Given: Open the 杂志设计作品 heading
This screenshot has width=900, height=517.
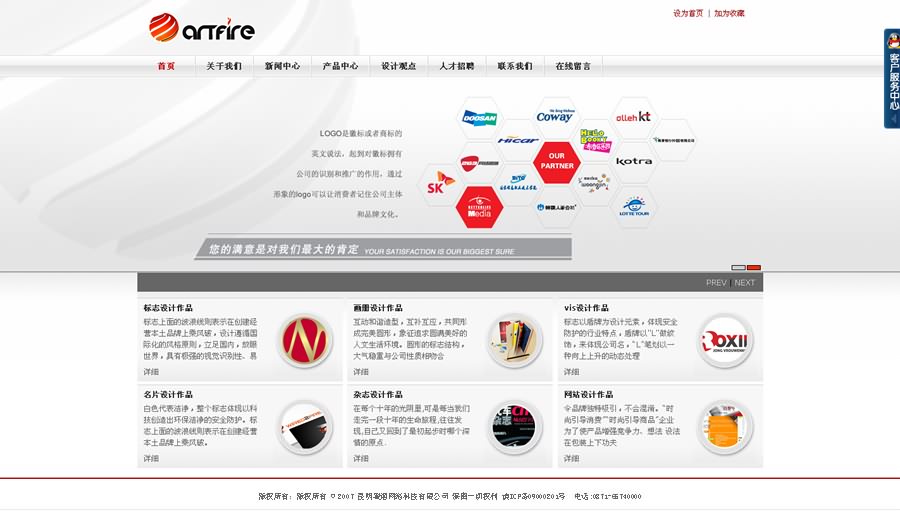Looking at the screenshot, I should pos(378,395).
